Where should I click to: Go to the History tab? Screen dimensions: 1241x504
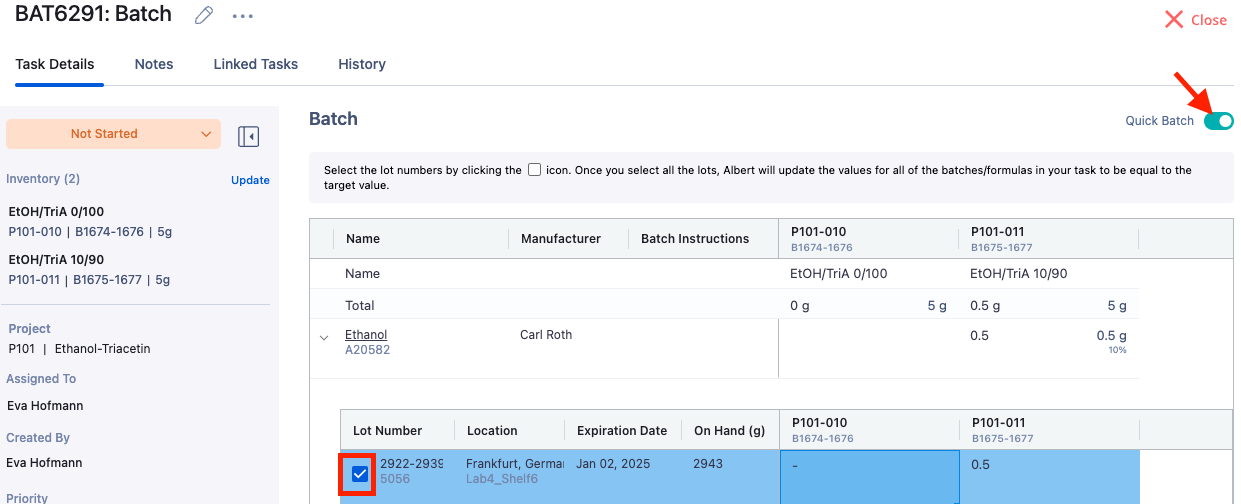[x=361, y=64]
